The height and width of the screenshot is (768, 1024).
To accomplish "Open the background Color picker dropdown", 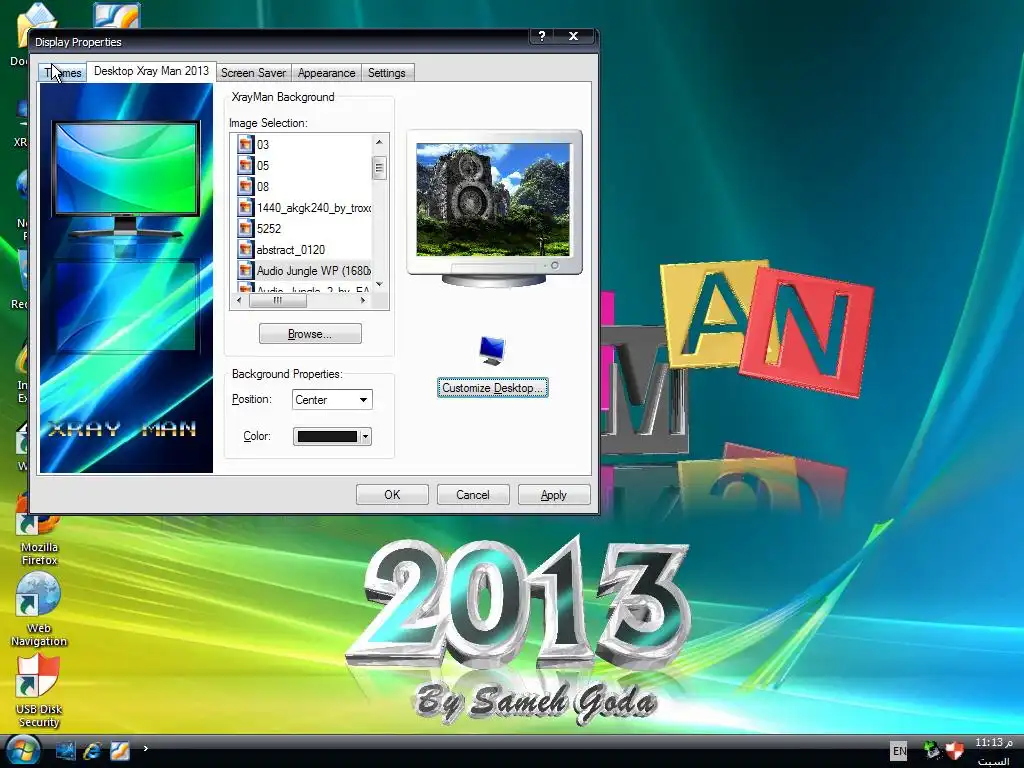I will [332, 436].
